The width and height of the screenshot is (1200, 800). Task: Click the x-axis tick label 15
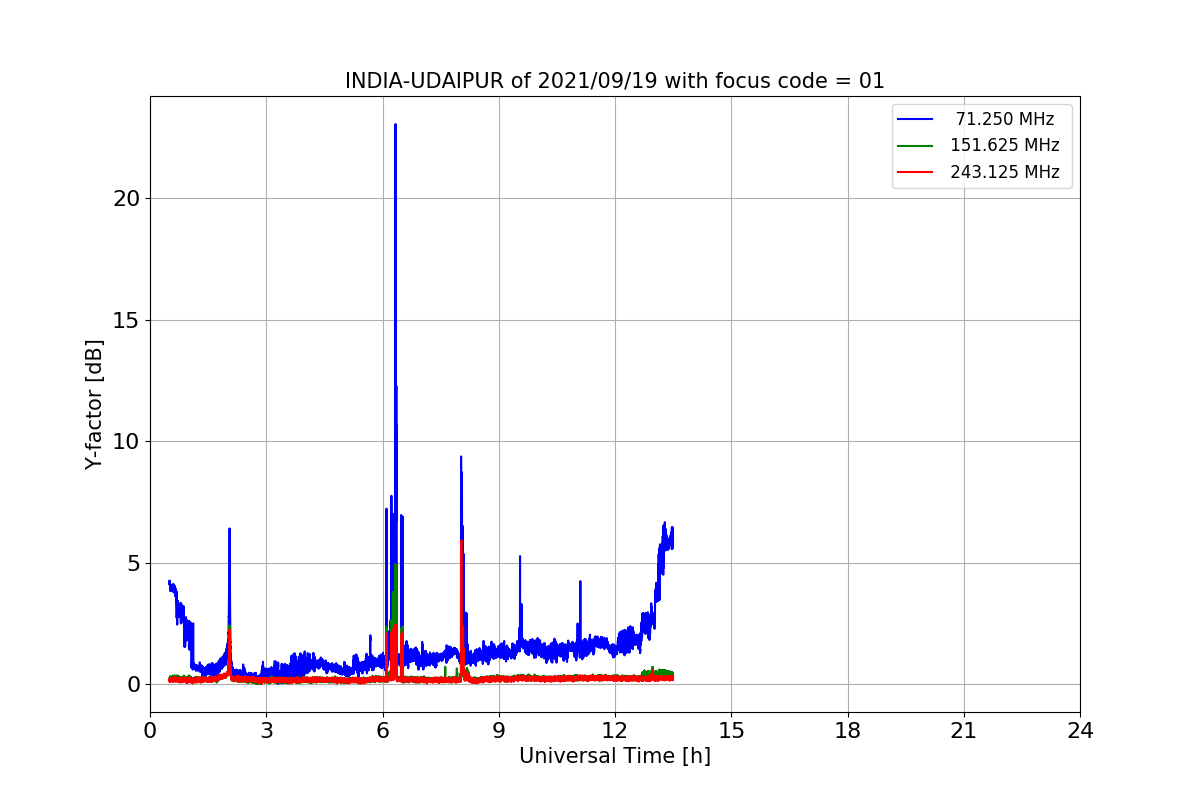731,731
